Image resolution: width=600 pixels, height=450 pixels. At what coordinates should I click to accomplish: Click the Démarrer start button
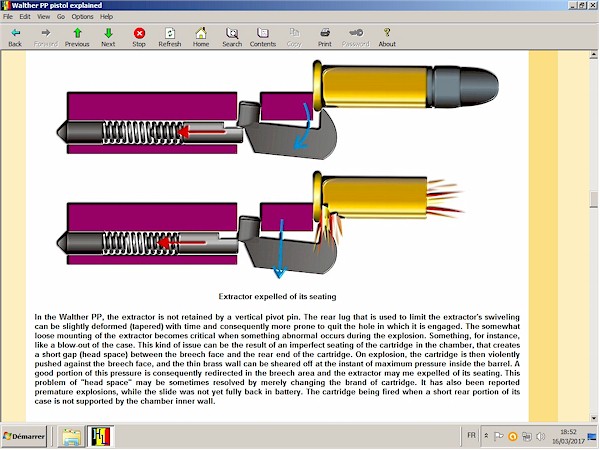click(24, 436)
